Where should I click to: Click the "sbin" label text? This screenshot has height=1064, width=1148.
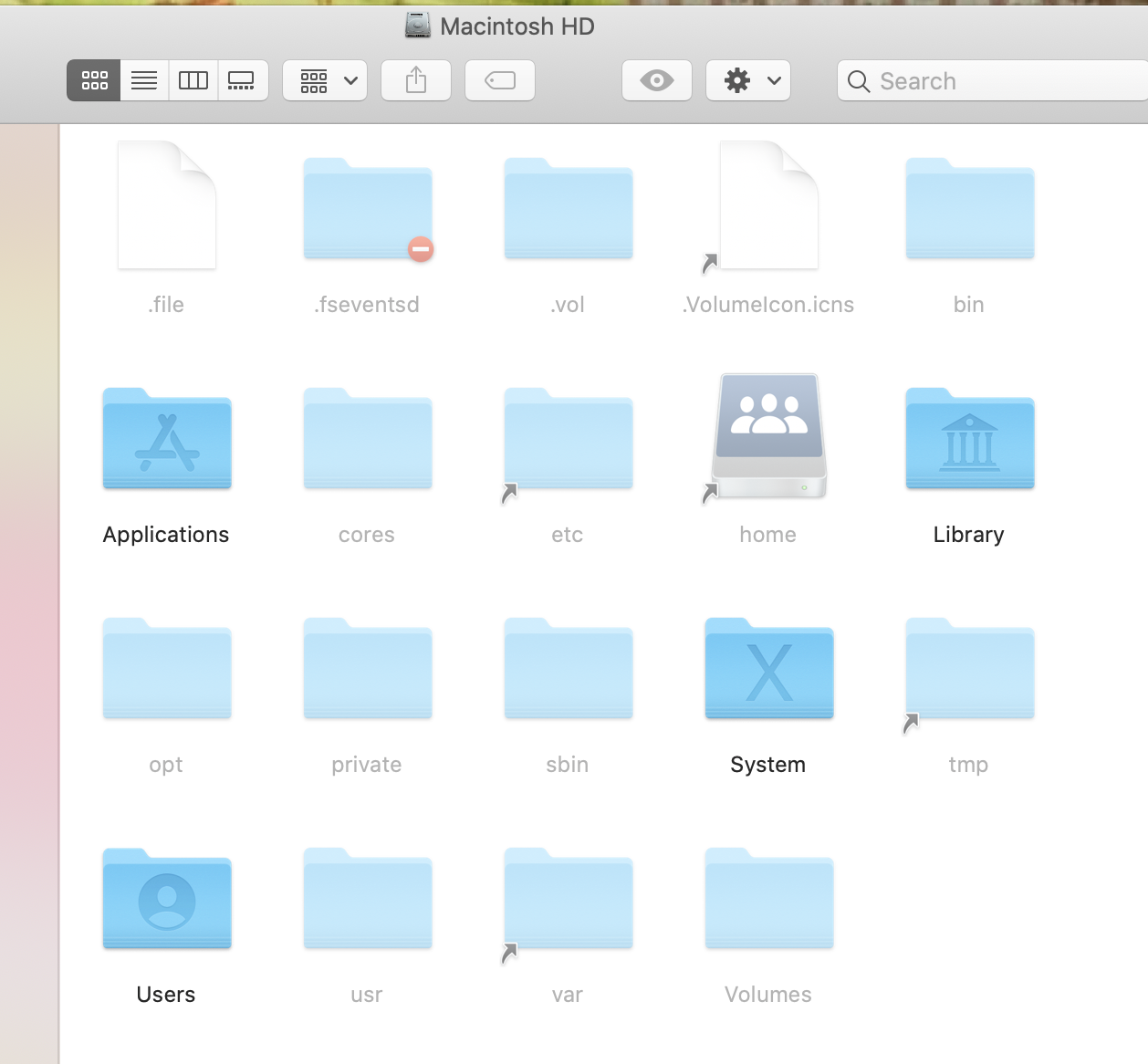pos(568,765)
